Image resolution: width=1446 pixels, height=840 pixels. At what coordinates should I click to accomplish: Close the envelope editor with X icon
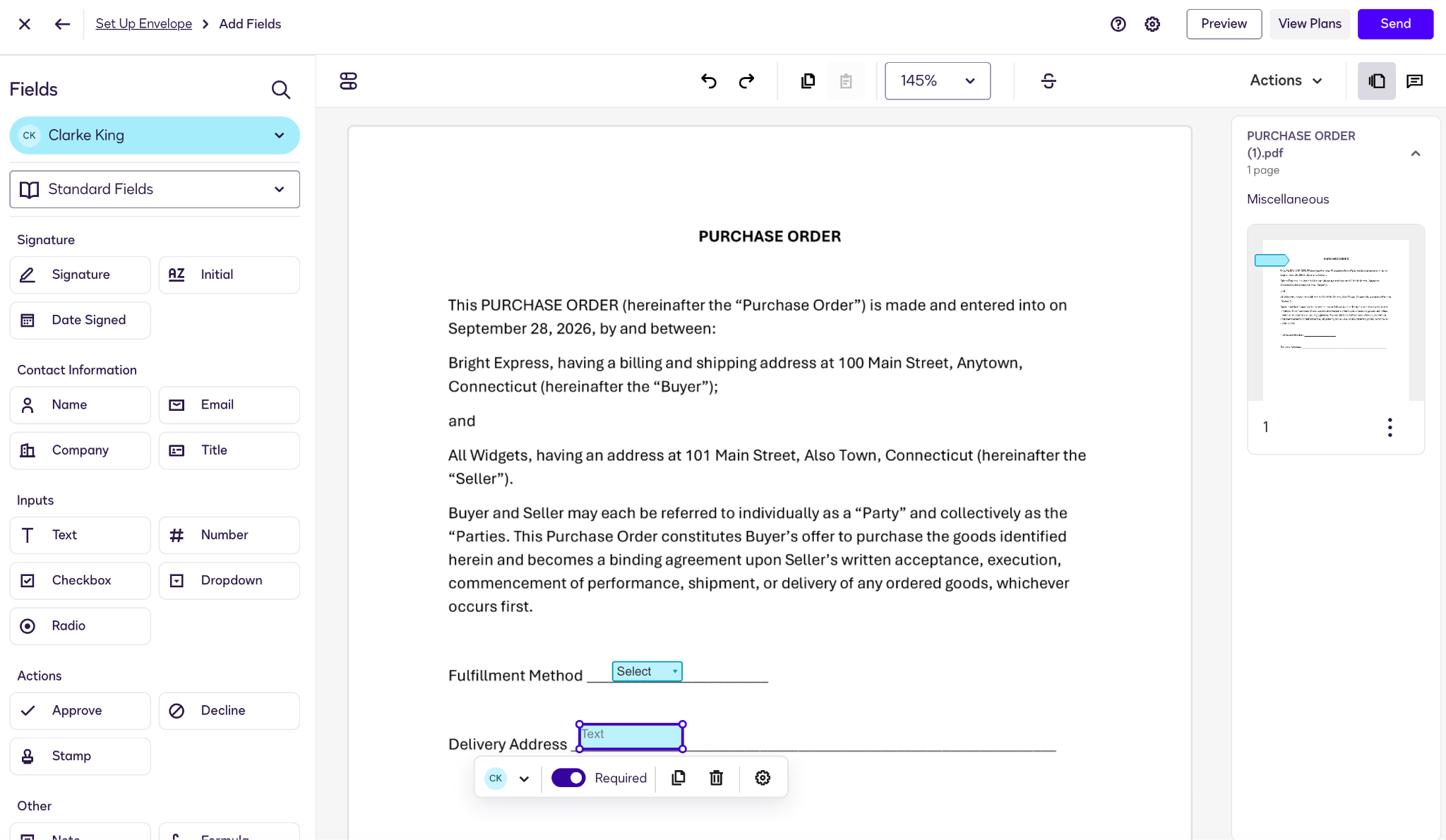(x=25, y=24)
